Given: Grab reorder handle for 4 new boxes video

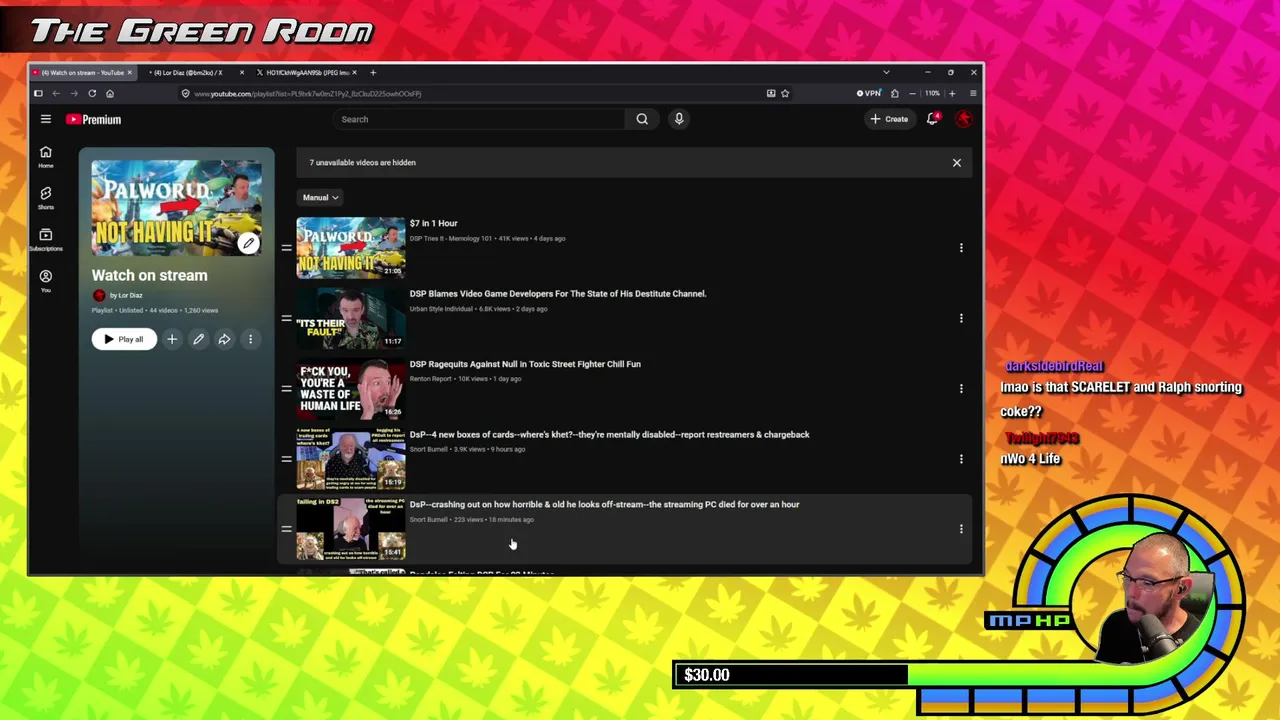Looking at the screenshot, I should tap(286, 459).
